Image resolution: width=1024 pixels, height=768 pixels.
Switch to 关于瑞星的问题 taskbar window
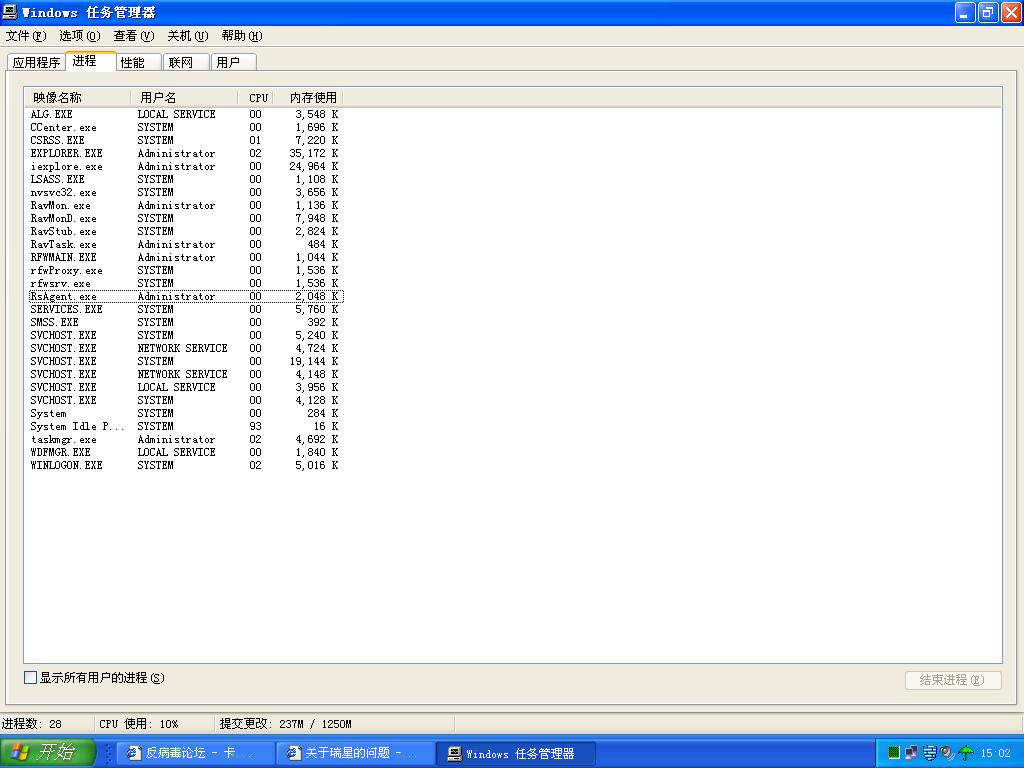355,753
